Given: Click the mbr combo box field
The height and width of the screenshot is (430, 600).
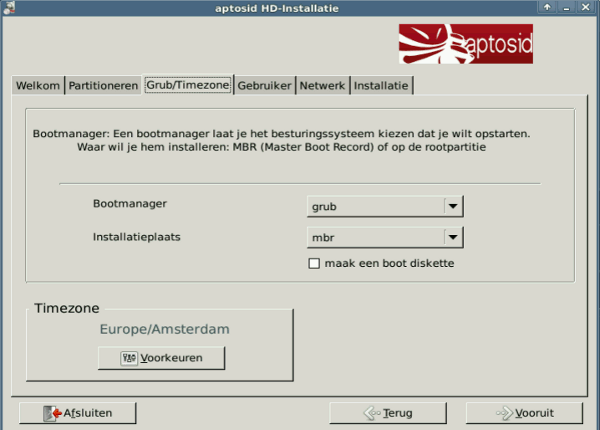Looking at the screenshot, I should pos(373,237).
